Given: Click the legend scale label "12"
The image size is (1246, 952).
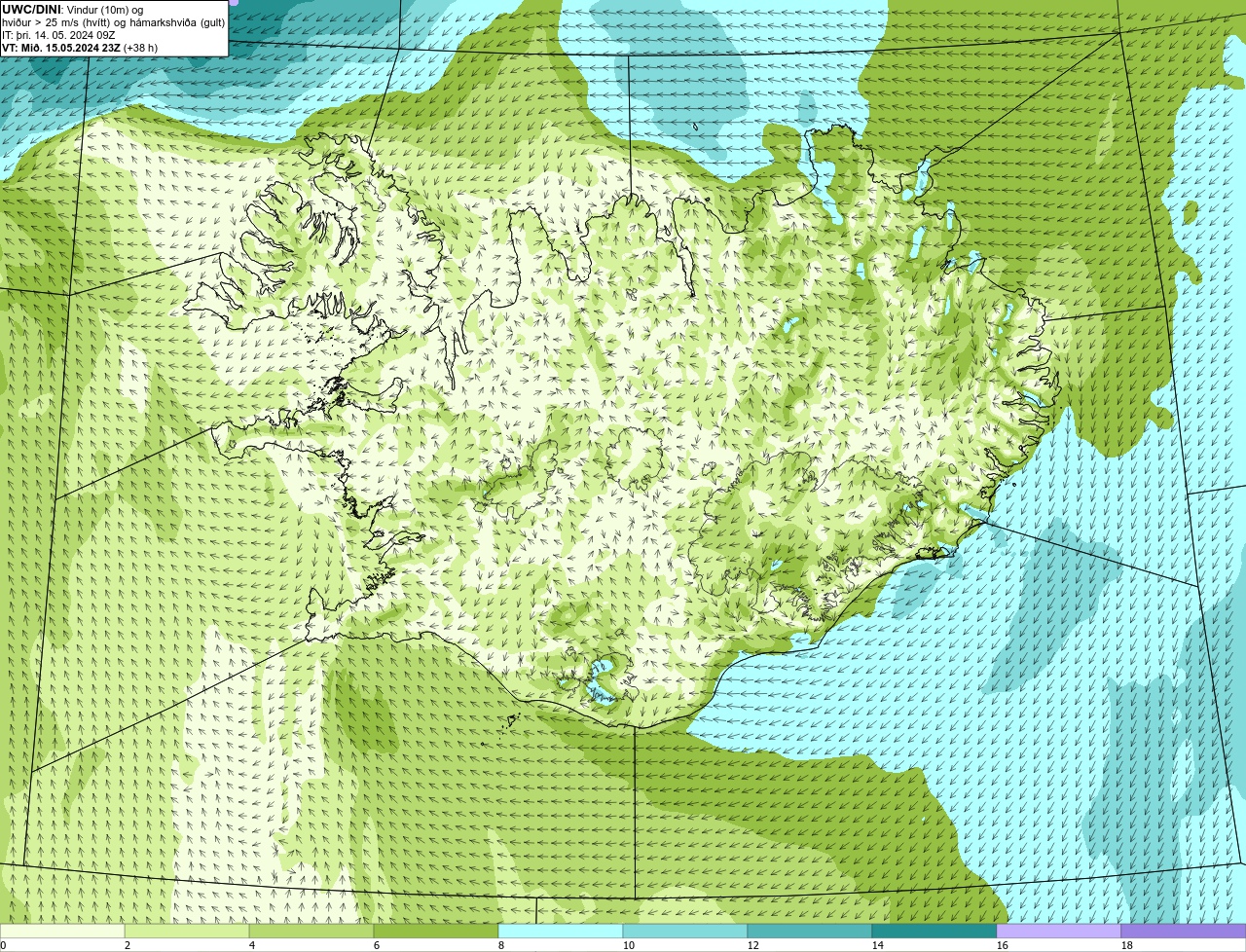Looking at the screenshot, I should (x=753, y=945).
